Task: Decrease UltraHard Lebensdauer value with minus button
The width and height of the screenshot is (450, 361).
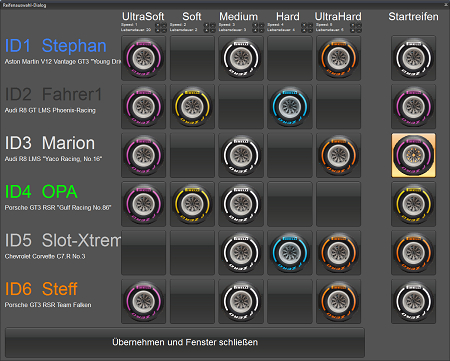Action: coord(359,30)
